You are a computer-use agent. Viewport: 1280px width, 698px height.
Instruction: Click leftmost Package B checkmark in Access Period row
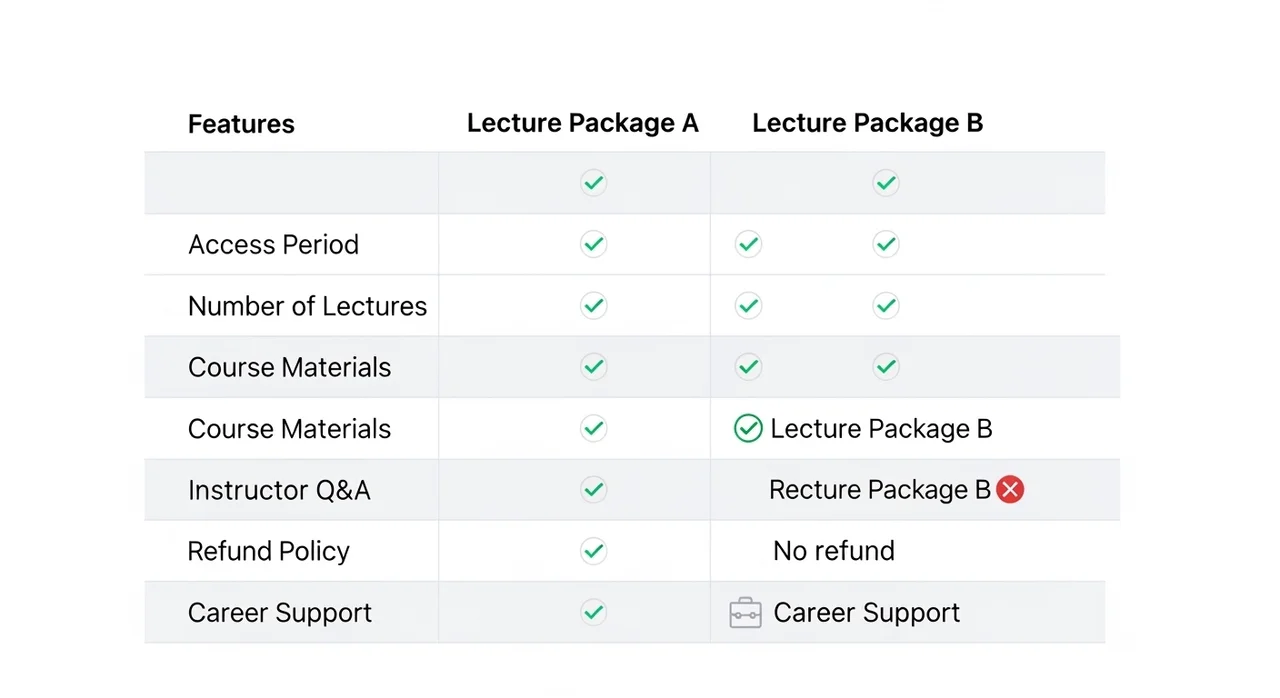[x=748, y=244]
